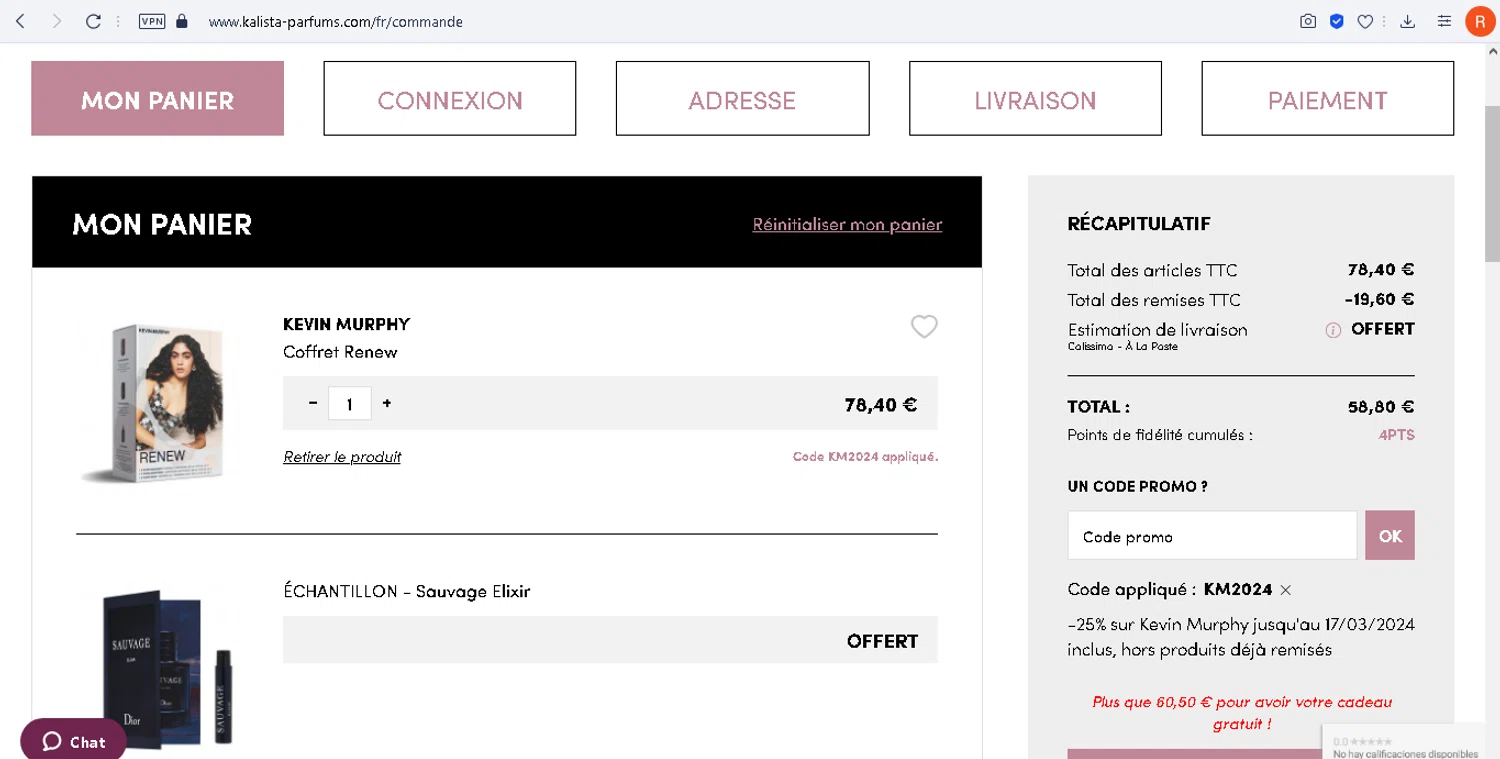
Task: Click ÉCHANTILLON - Sauvage Elixir text
Action: coord(406,591)
